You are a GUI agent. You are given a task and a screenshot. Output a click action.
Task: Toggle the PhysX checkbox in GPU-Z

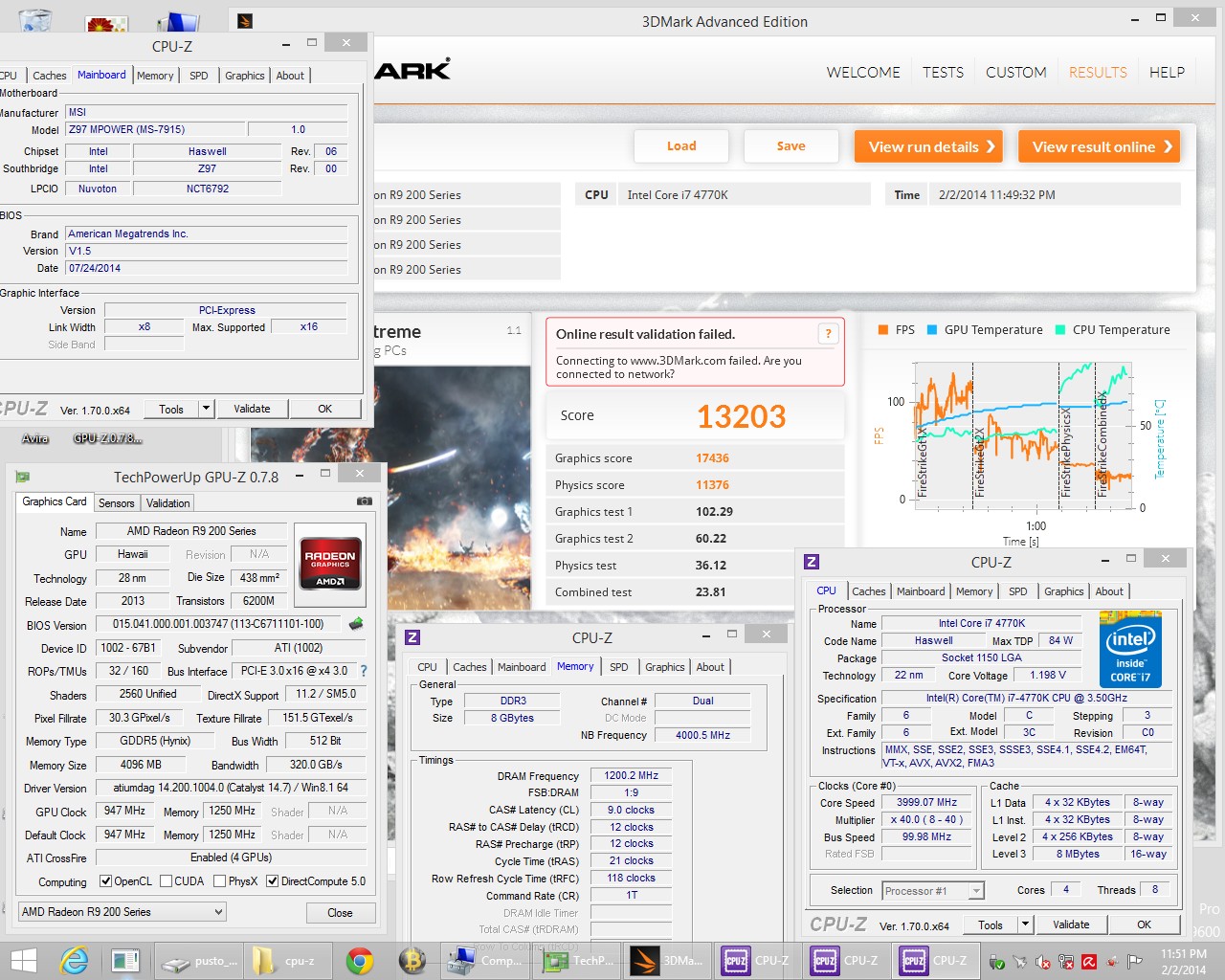tap(219, 881)
